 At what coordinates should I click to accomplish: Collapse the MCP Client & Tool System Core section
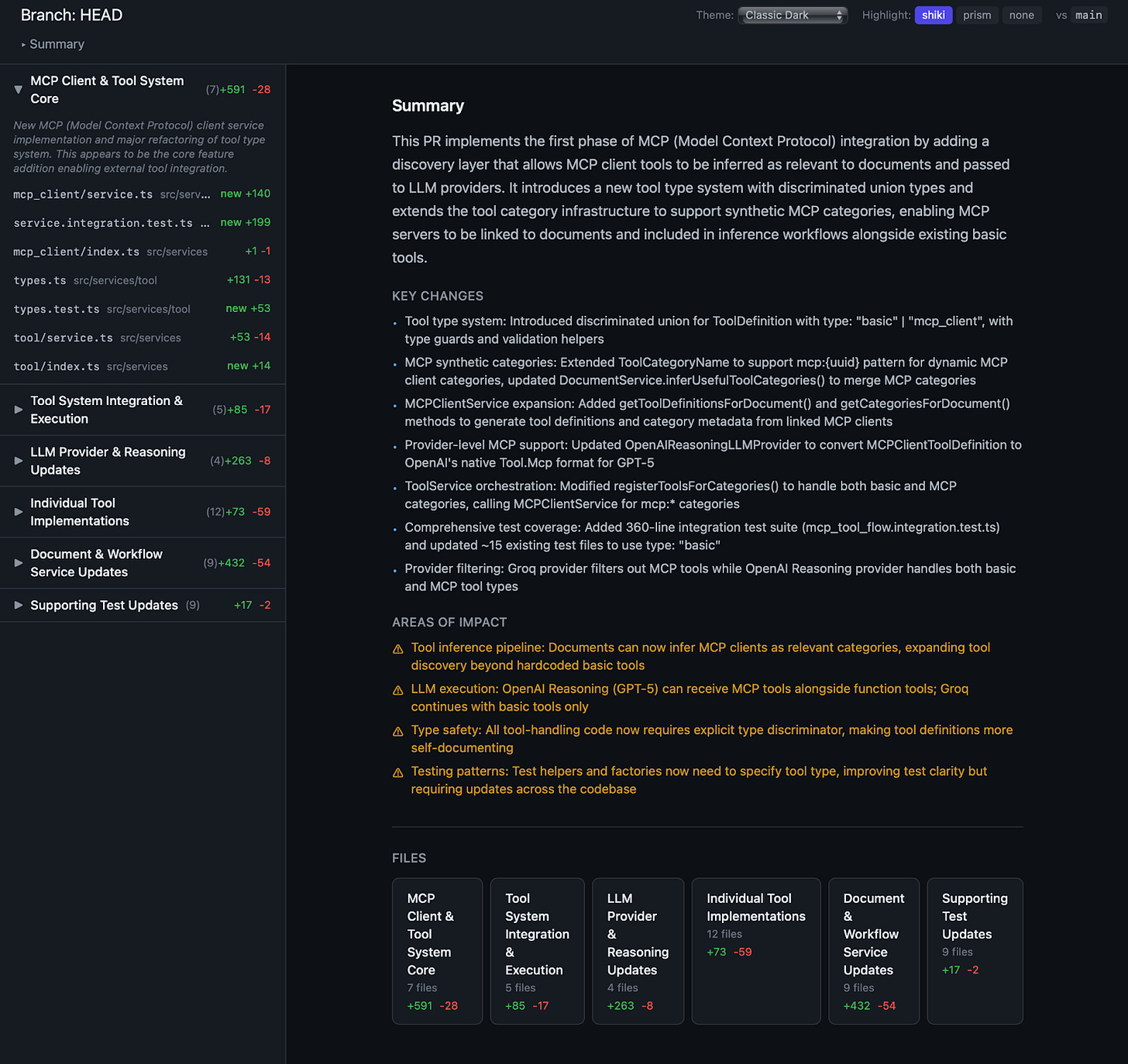pos(18,89)
